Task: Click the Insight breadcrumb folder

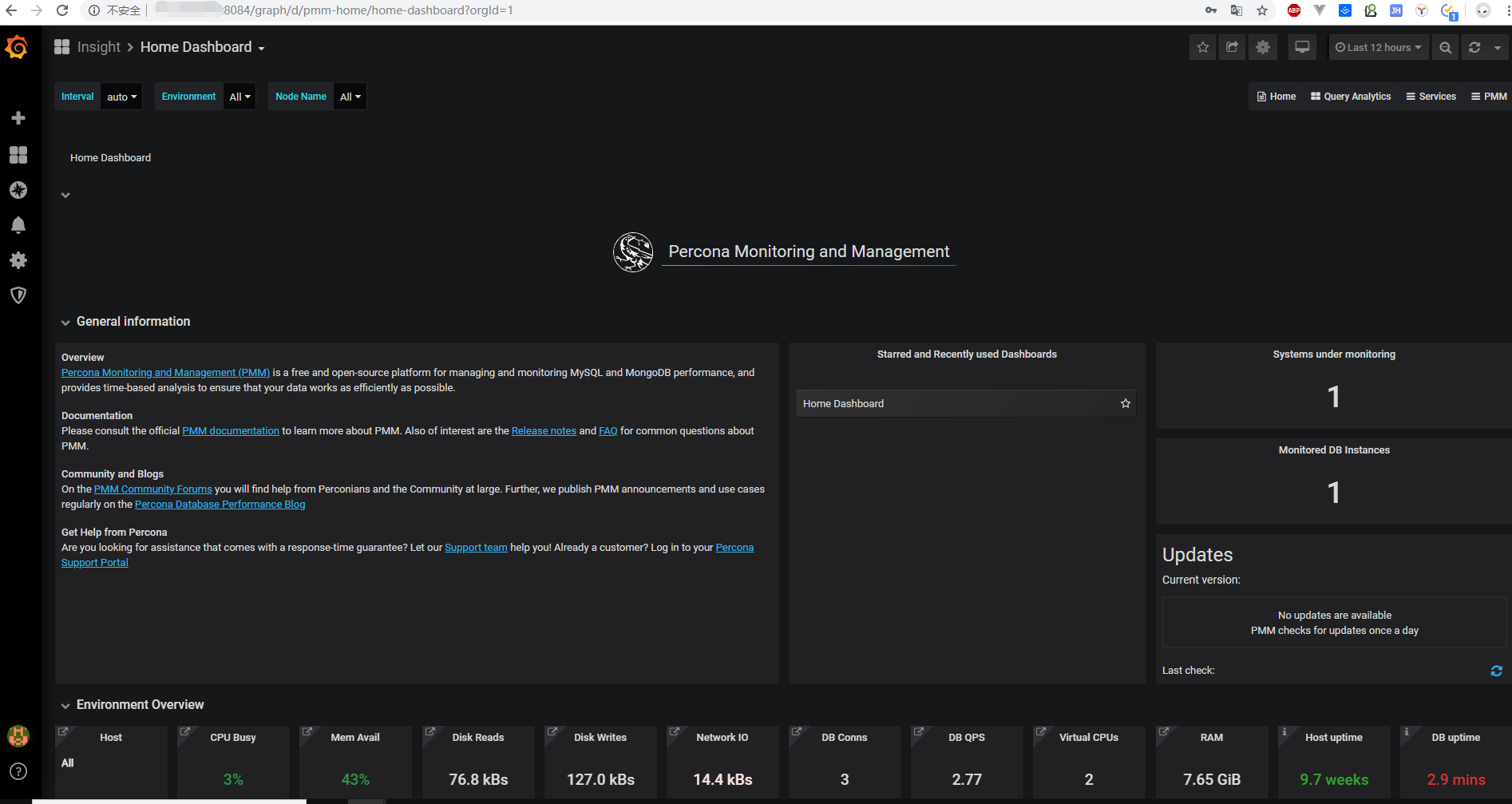Action: 99,47
